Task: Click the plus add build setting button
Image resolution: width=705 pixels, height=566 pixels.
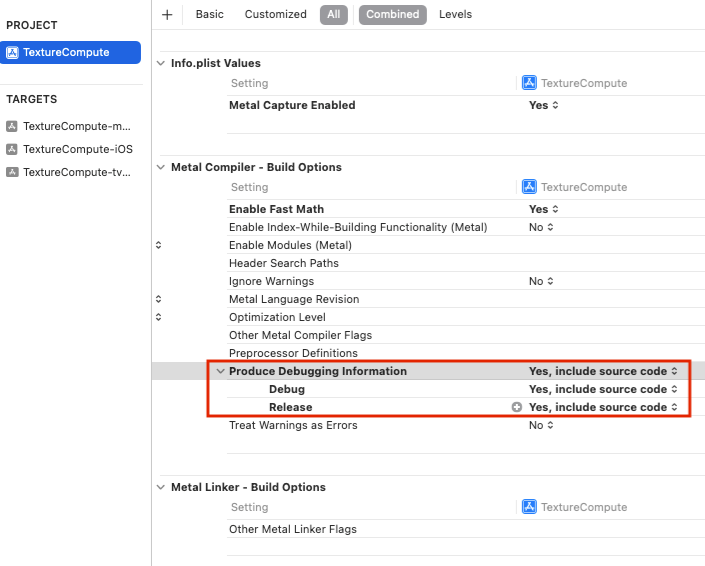Action: (167, 14)
